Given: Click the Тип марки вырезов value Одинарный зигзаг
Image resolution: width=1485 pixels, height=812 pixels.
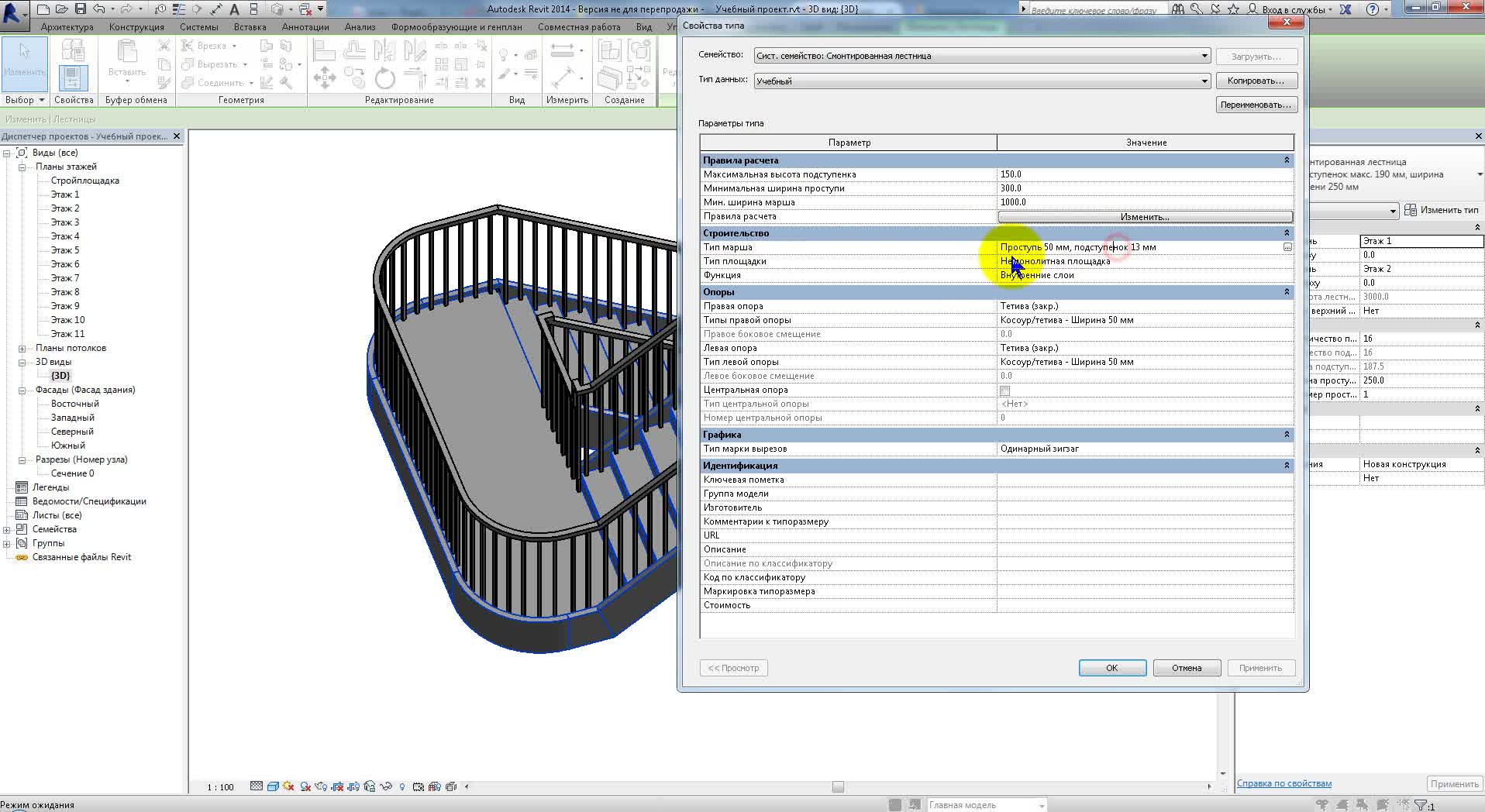Looking at the screenshot, I should [1145, 449].
